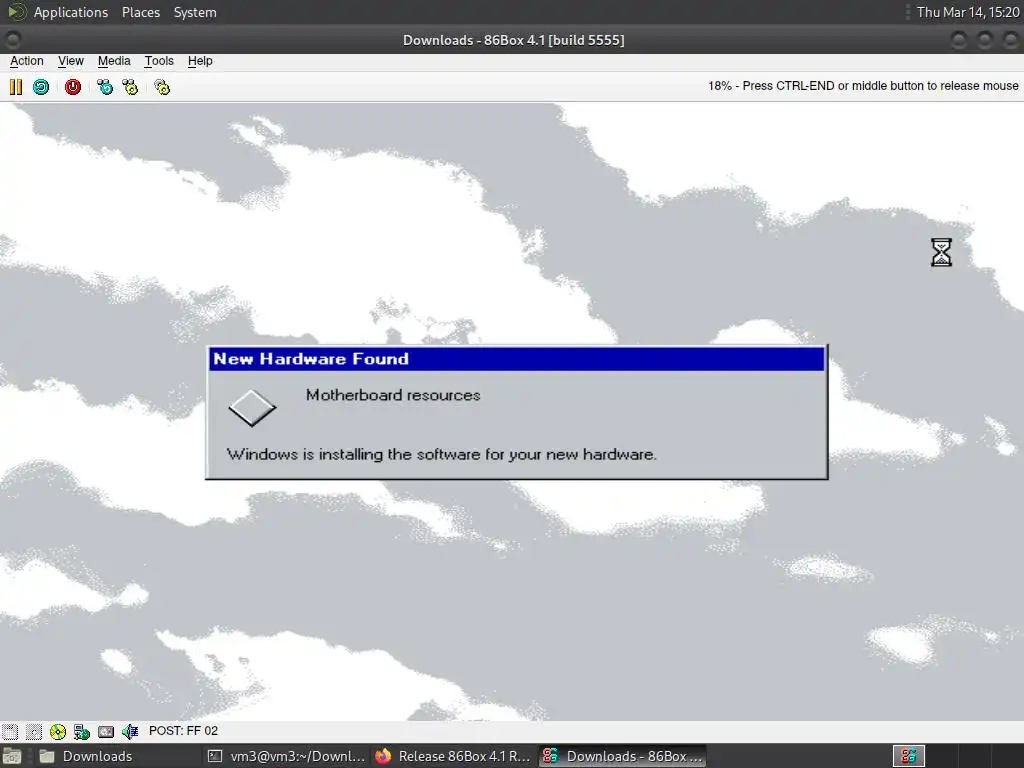Screen dimensions: 1024x768
Task: Click the 86Box window title text
Action: 513,40
